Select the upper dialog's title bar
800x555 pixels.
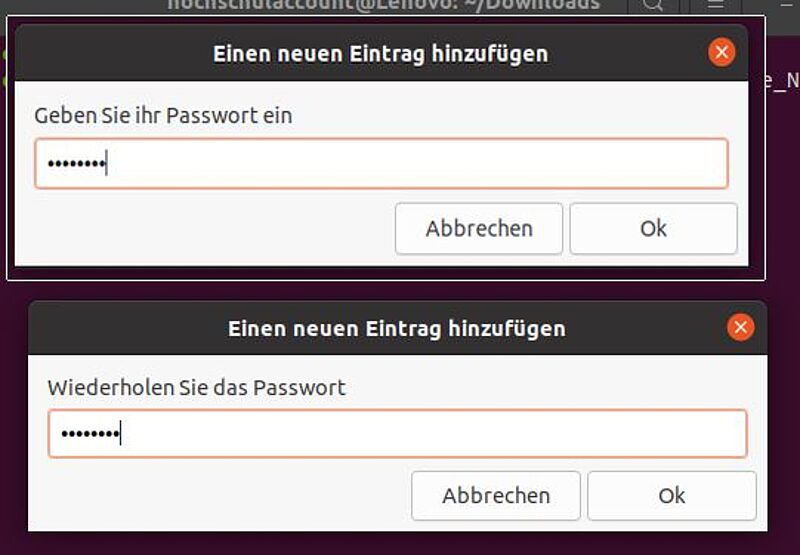pyautogui.click(x=381, y=53)
